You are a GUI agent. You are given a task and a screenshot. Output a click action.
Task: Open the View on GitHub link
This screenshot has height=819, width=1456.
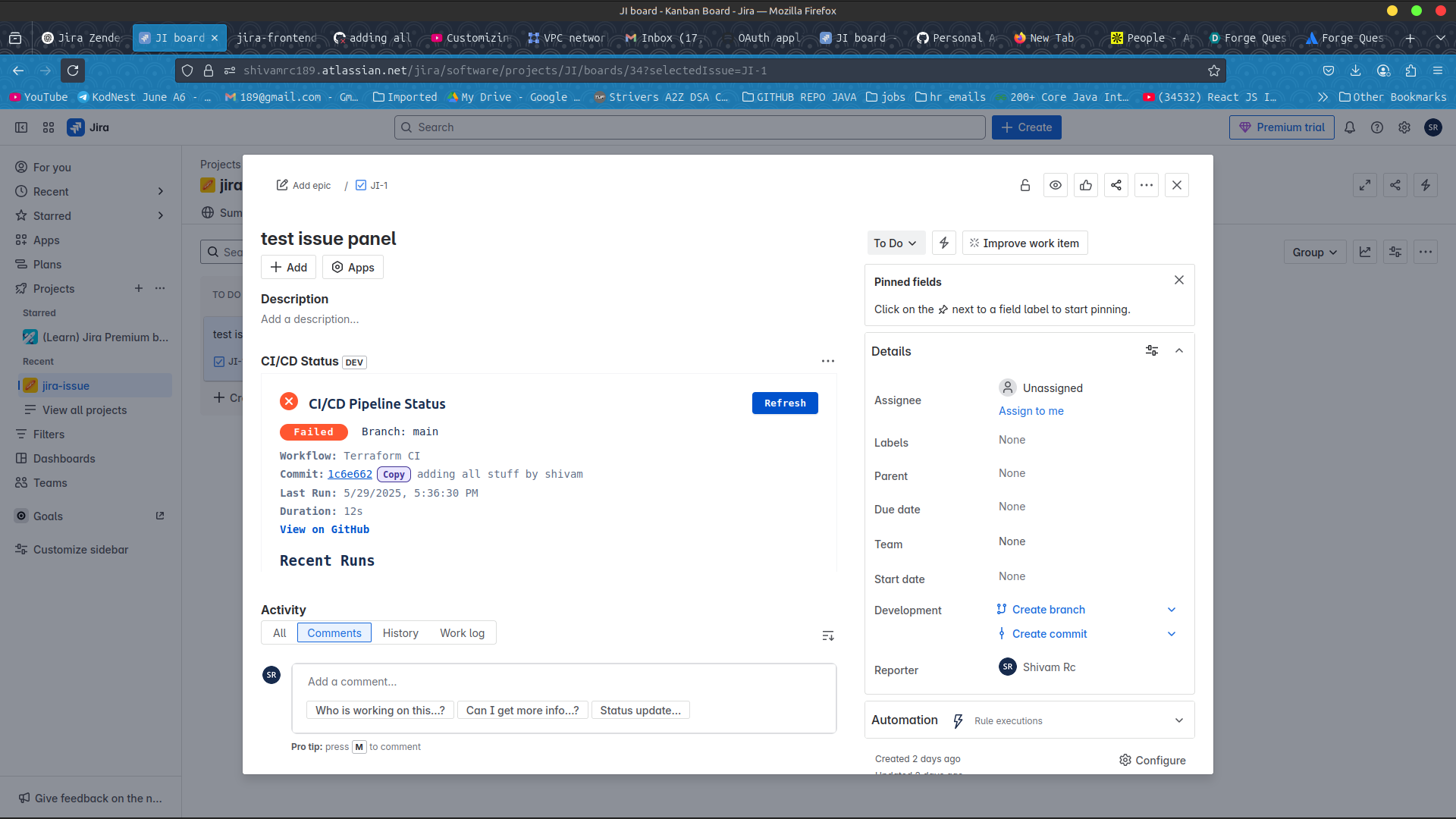[324, 529]
